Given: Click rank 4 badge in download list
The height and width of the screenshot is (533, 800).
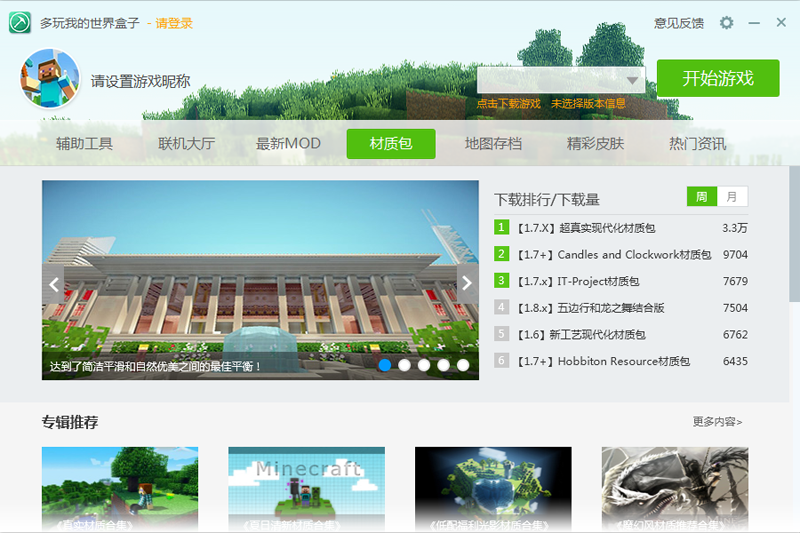Looking at the screenshot, I should click(x=501, y=307).
